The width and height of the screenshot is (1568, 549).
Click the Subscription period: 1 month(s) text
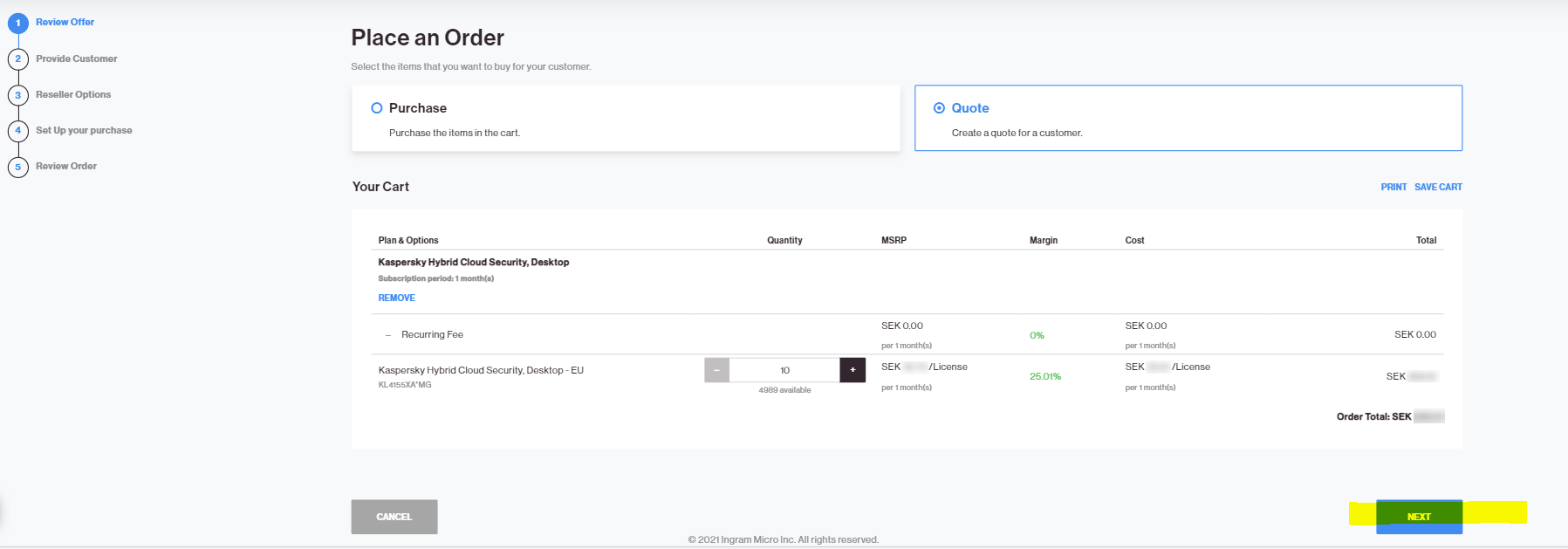[435, 278]
